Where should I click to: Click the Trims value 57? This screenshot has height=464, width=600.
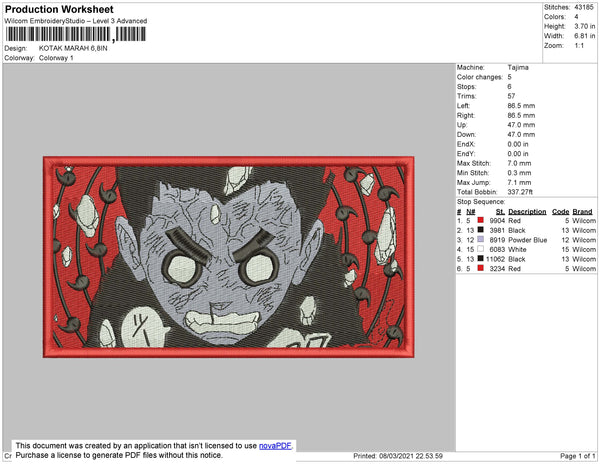pos(511,96)
